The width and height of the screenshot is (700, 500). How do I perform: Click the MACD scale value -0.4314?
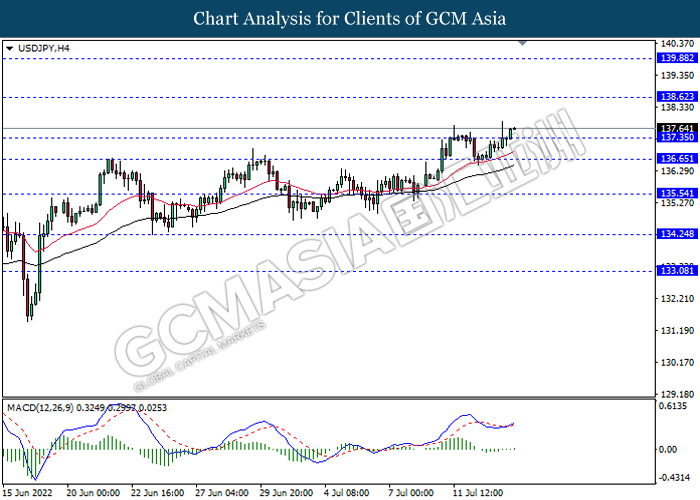coord(673,478)
